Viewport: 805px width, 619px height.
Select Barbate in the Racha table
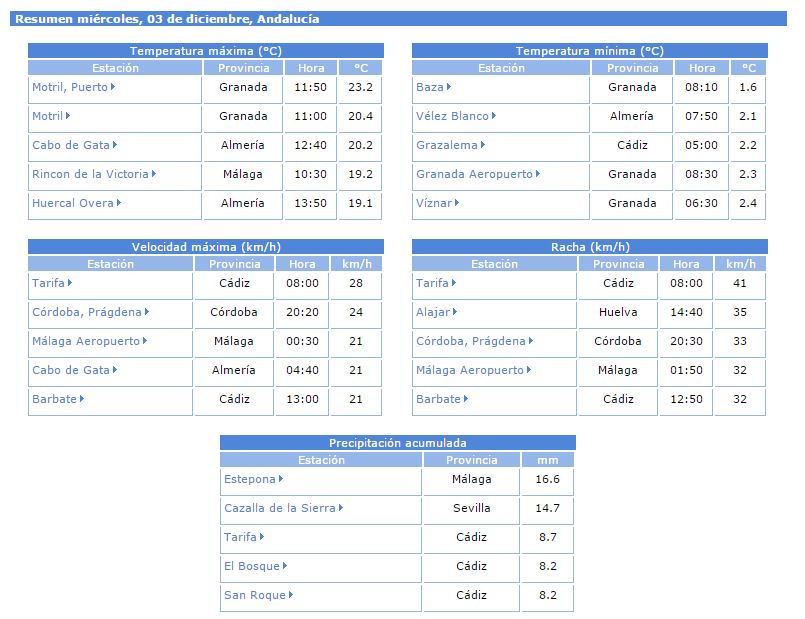click(x=438, y=399)
